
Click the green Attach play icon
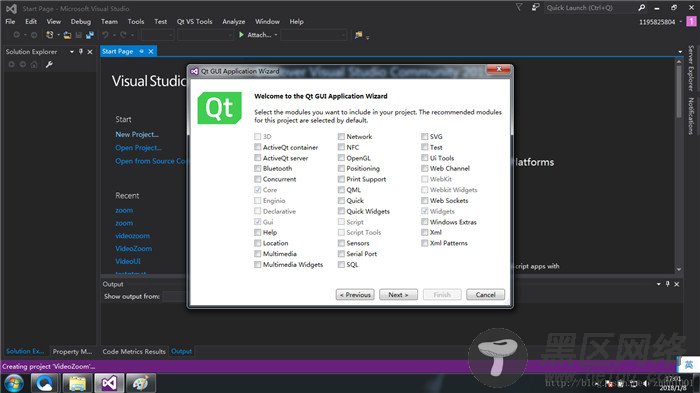pyautogui.click(x=241, y=35)
